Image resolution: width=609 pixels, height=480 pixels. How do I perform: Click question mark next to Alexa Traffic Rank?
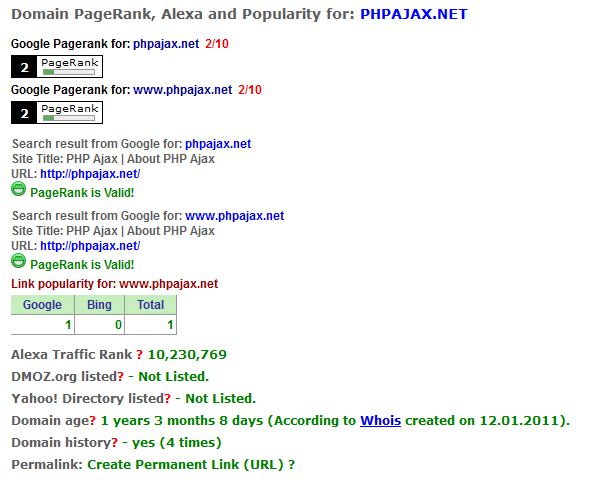[x=139, y=355]
